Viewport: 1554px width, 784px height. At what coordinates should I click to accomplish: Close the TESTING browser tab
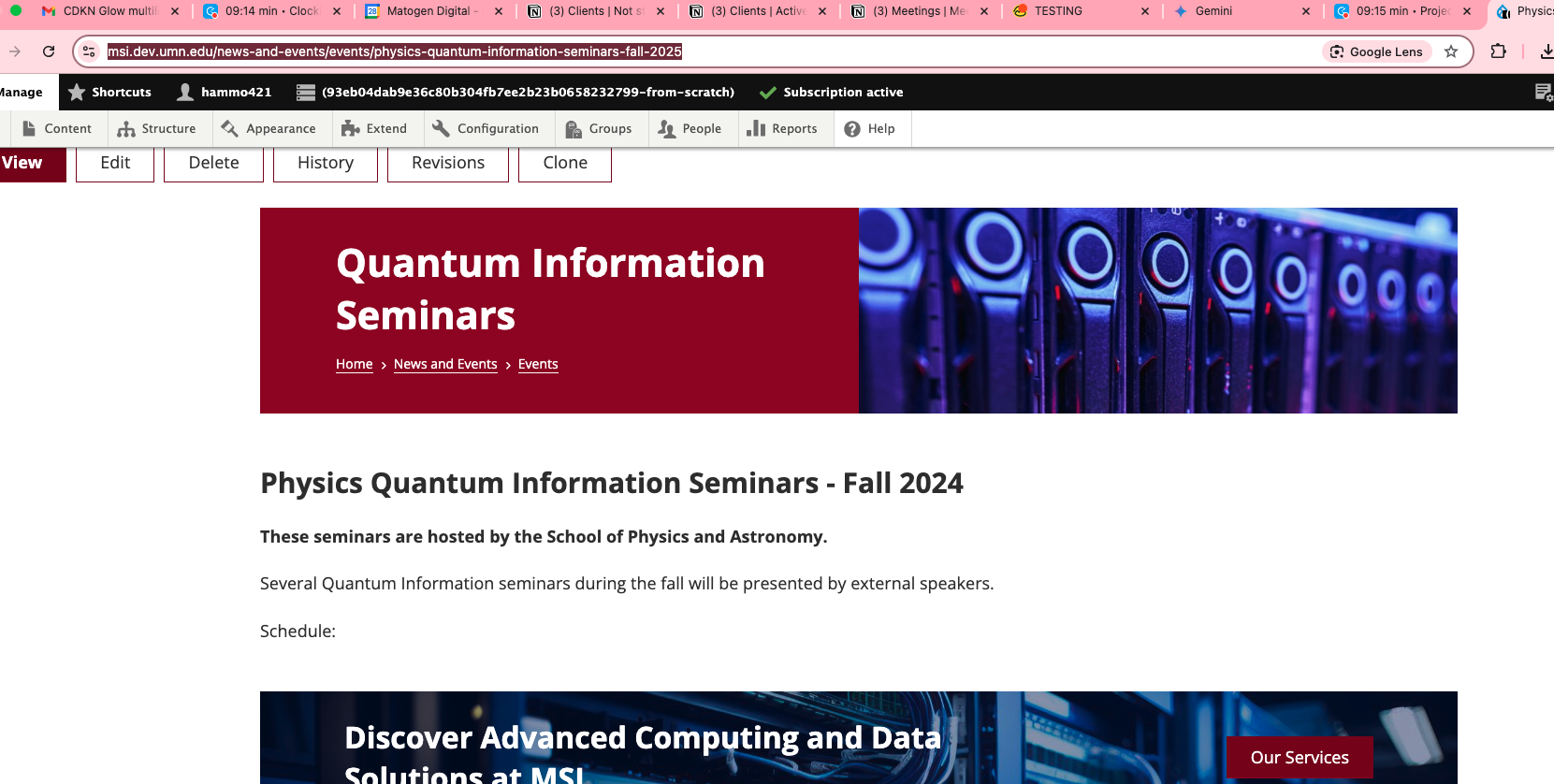tap(1145, 11)
